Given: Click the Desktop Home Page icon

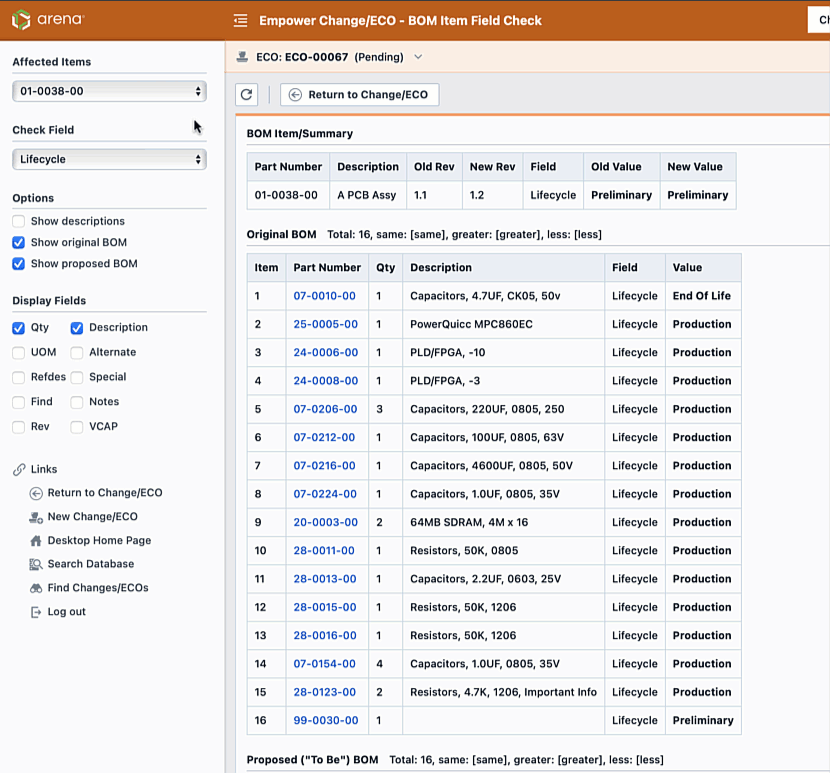Looking at the screenshot, I should point(36,541).
